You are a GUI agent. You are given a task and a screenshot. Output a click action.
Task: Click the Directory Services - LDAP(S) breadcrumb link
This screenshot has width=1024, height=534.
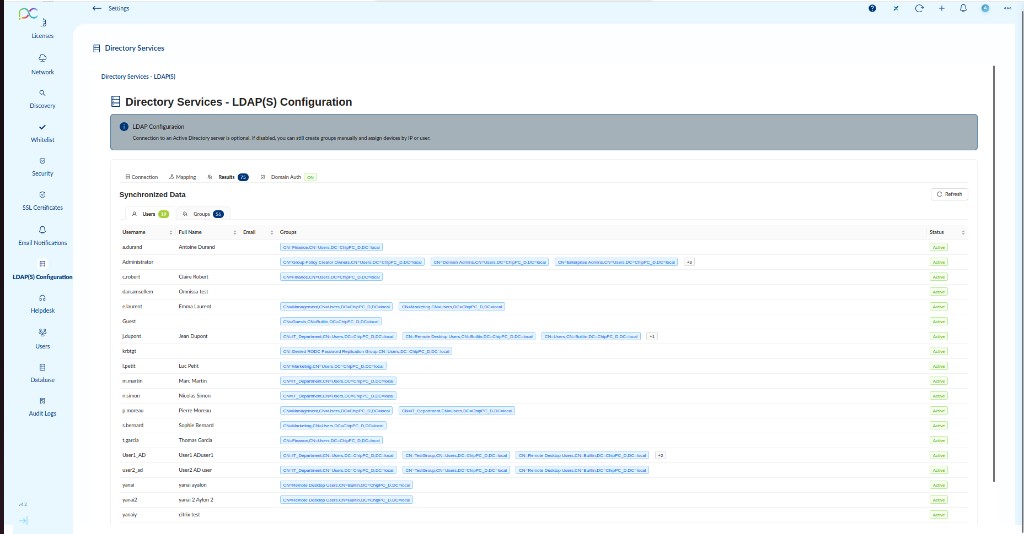pyautogui.click(x=138, y=76)
